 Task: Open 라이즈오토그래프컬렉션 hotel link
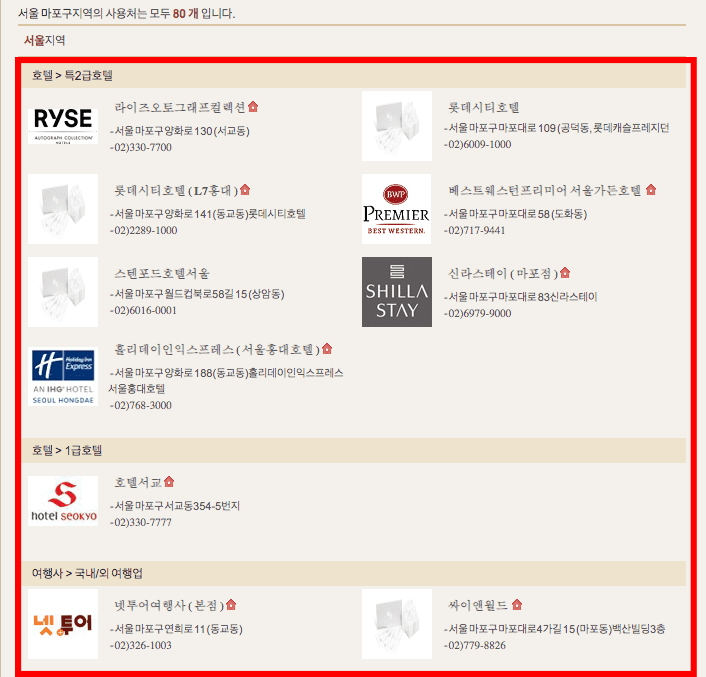[180, 107]
